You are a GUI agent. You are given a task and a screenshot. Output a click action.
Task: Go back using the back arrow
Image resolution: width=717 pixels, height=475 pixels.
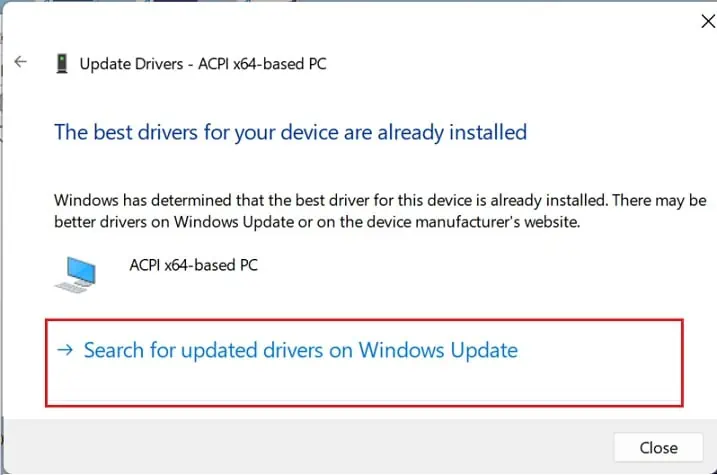21,62
